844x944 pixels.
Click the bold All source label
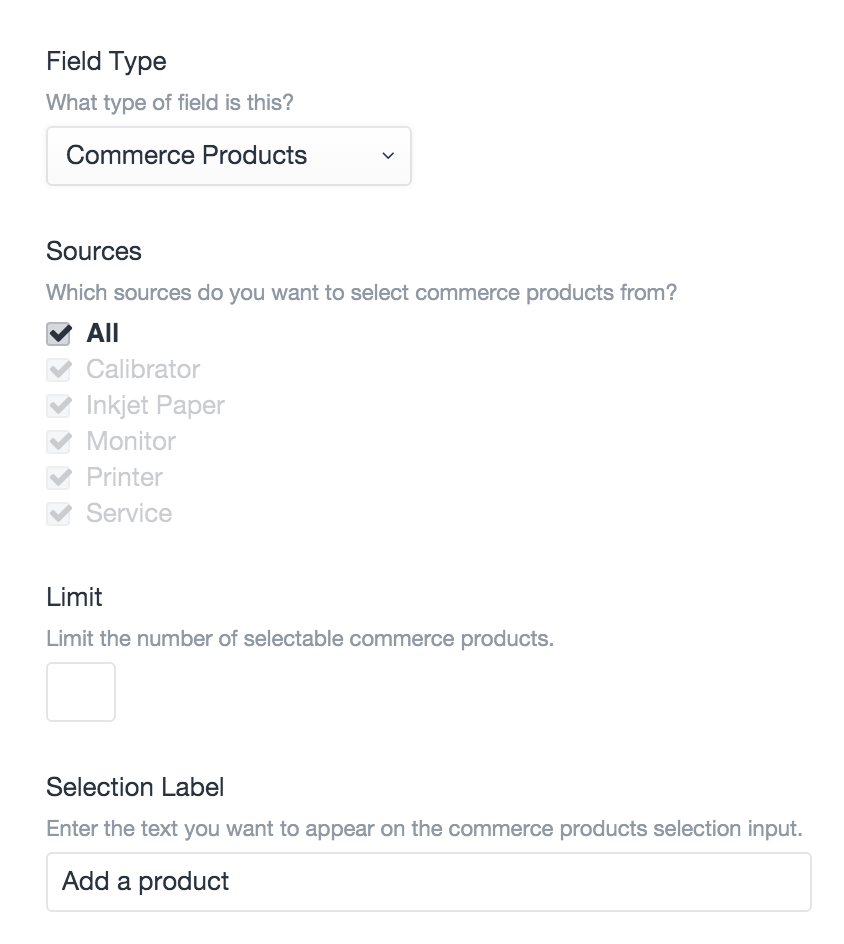(x=104, y=333)
